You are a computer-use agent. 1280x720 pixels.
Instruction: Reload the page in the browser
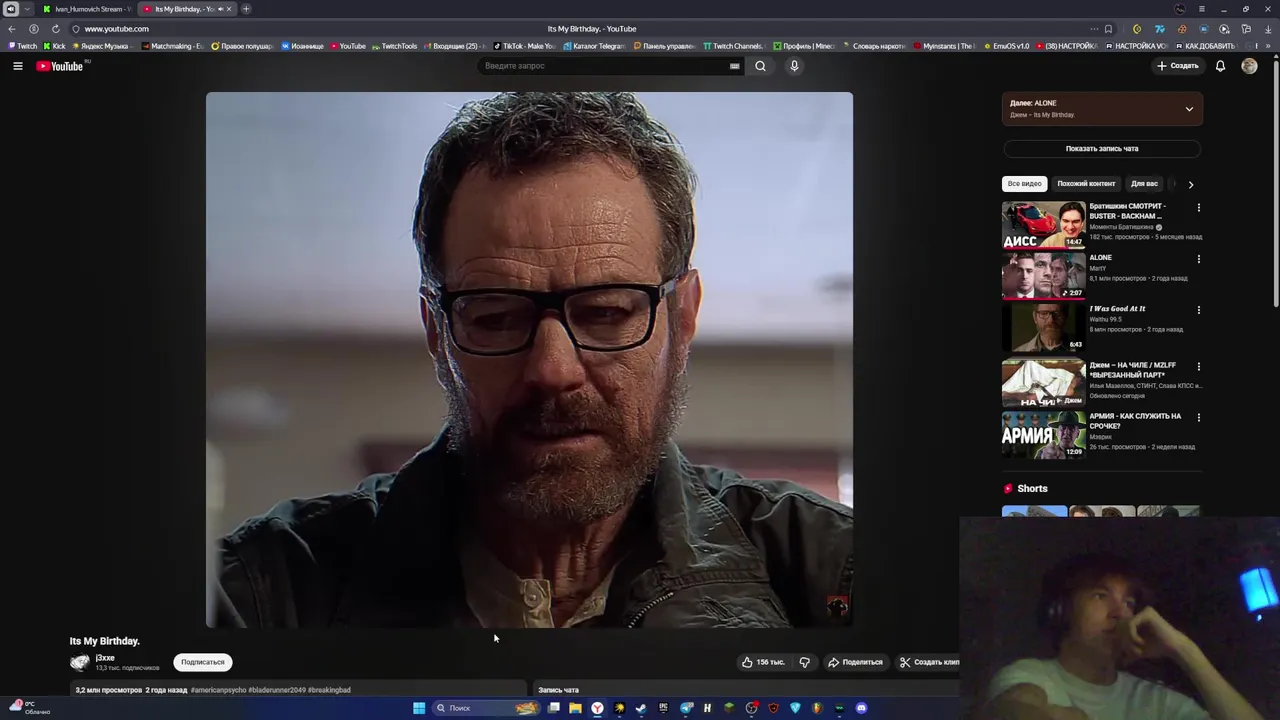55,29
